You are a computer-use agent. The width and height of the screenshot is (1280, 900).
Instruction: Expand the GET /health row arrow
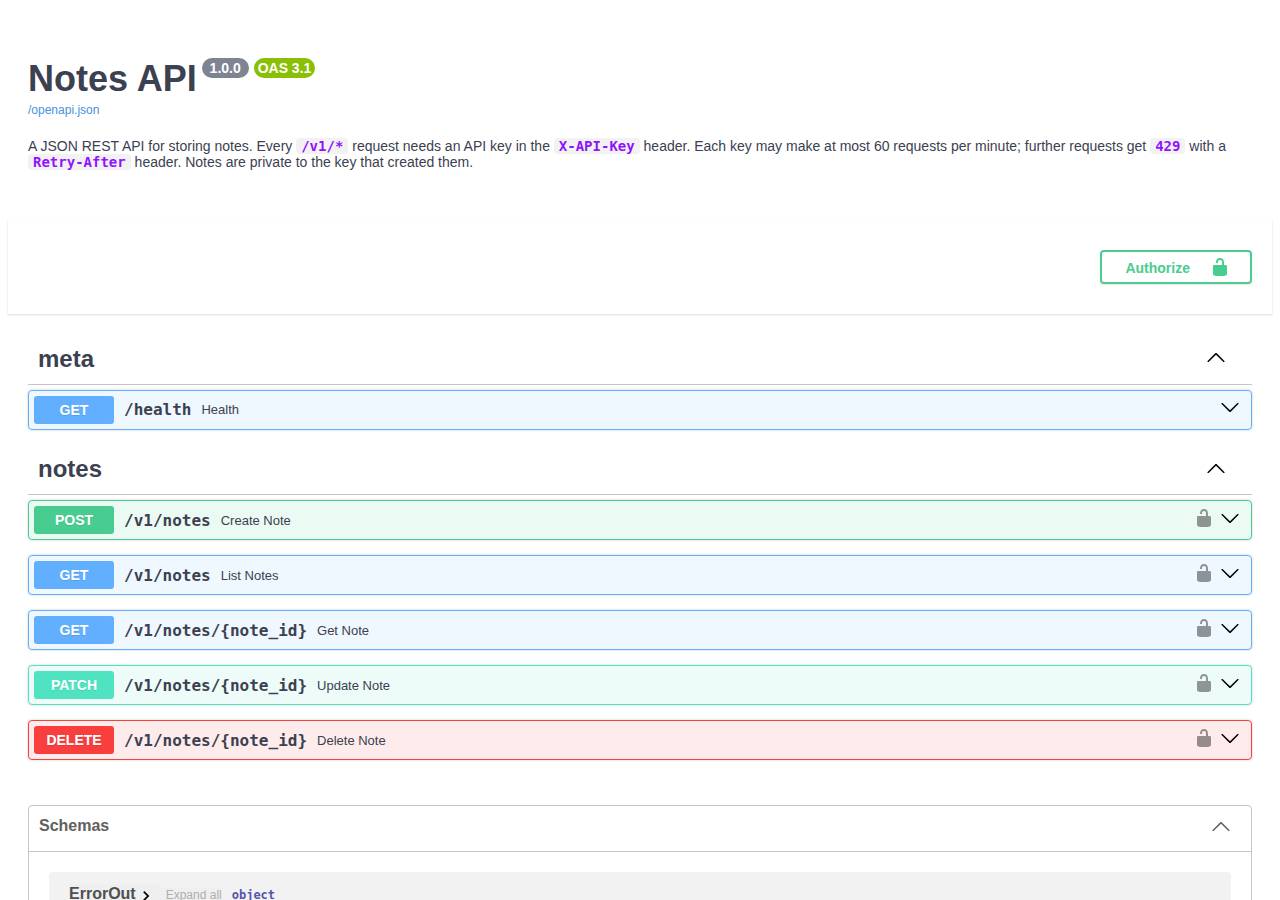(1230, 408)
